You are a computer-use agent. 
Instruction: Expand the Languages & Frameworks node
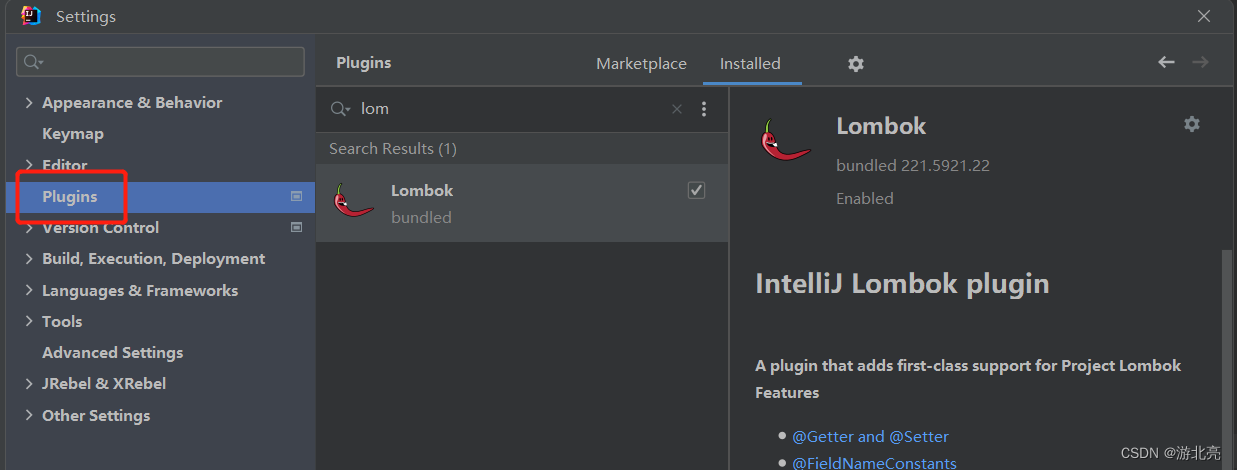29,291
